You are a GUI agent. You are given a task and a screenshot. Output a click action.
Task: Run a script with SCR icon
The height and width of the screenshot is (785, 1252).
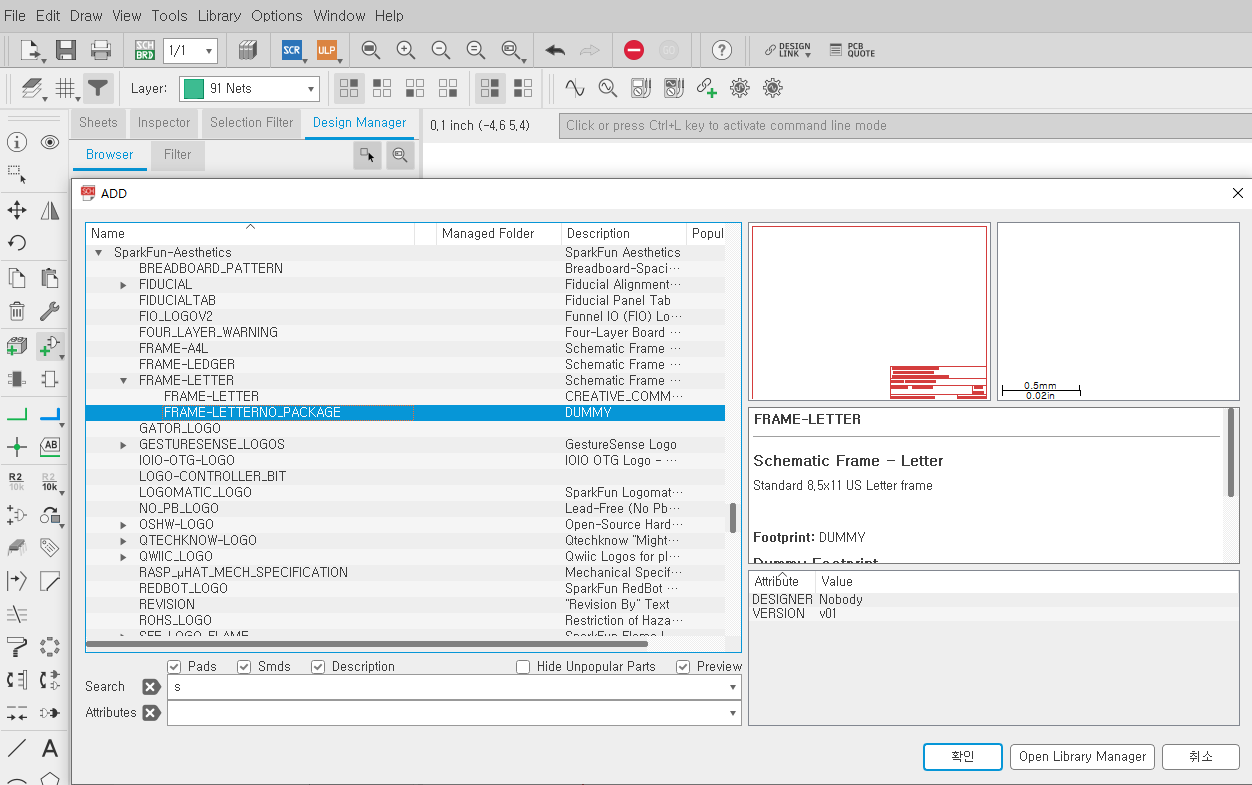[x=292, y=50]
